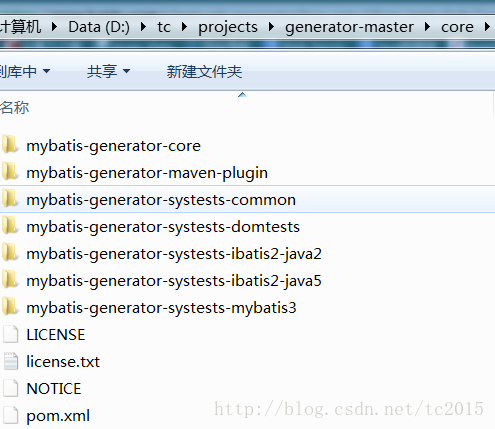Select the mybatis-generator-maven-plugin name text

coord(147,173)
